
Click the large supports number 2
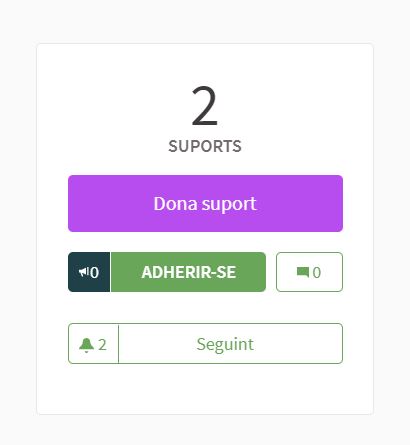coord(205,106)
